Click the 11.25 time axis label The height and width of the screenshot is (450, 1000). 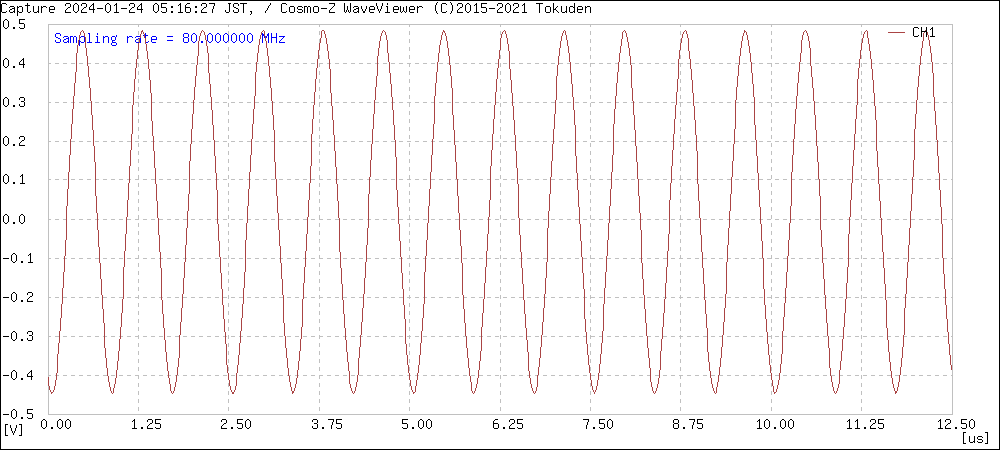pos(862,425)
